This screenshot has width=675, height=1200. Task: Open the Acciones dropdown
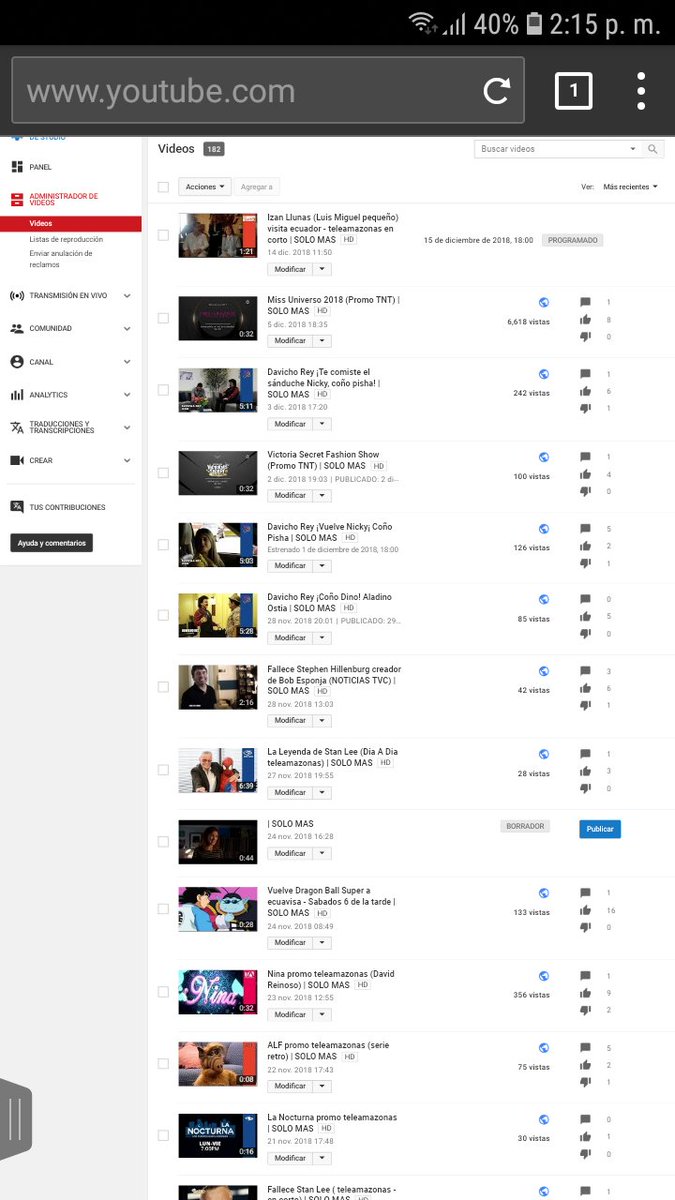point(205,187)
